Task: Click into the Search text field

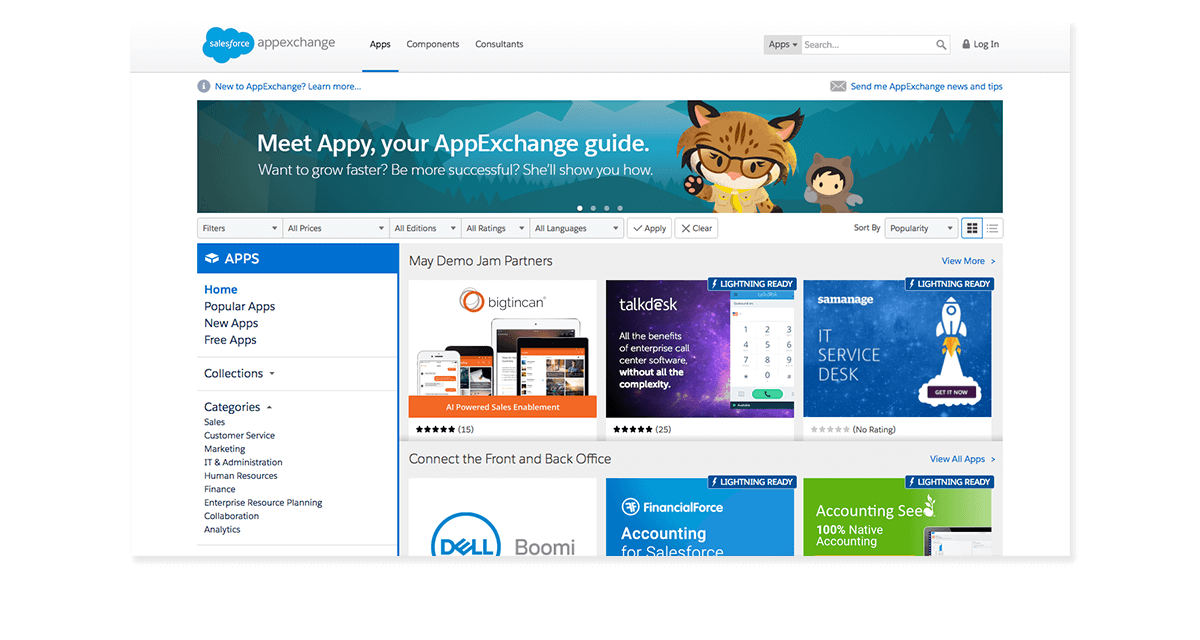Action: 867,45
